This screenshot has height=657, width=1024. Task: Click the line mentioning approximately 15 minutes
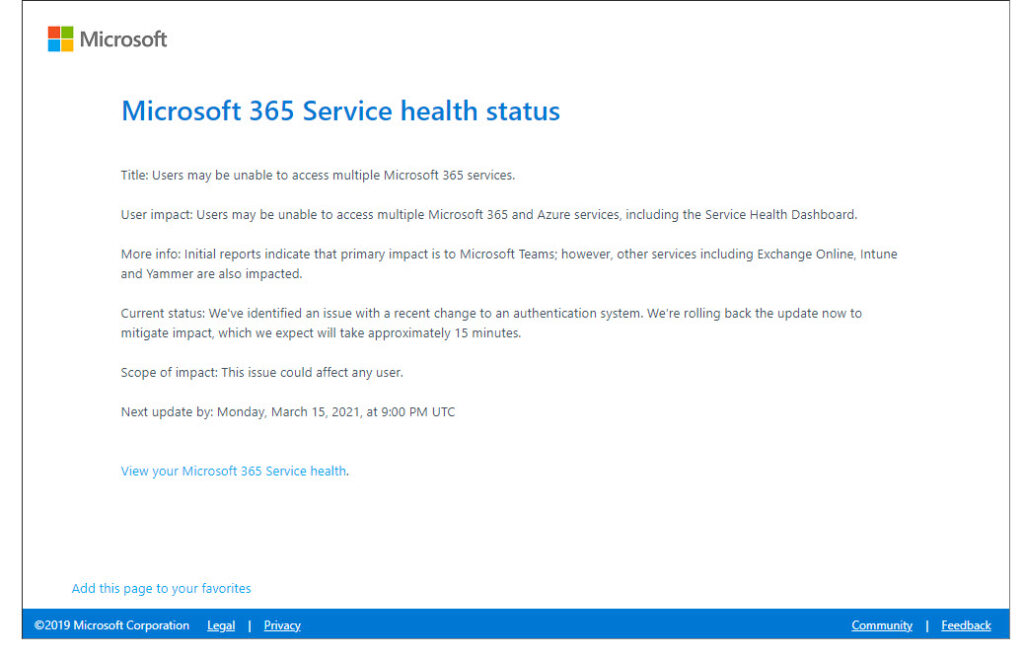pos(321,333)
